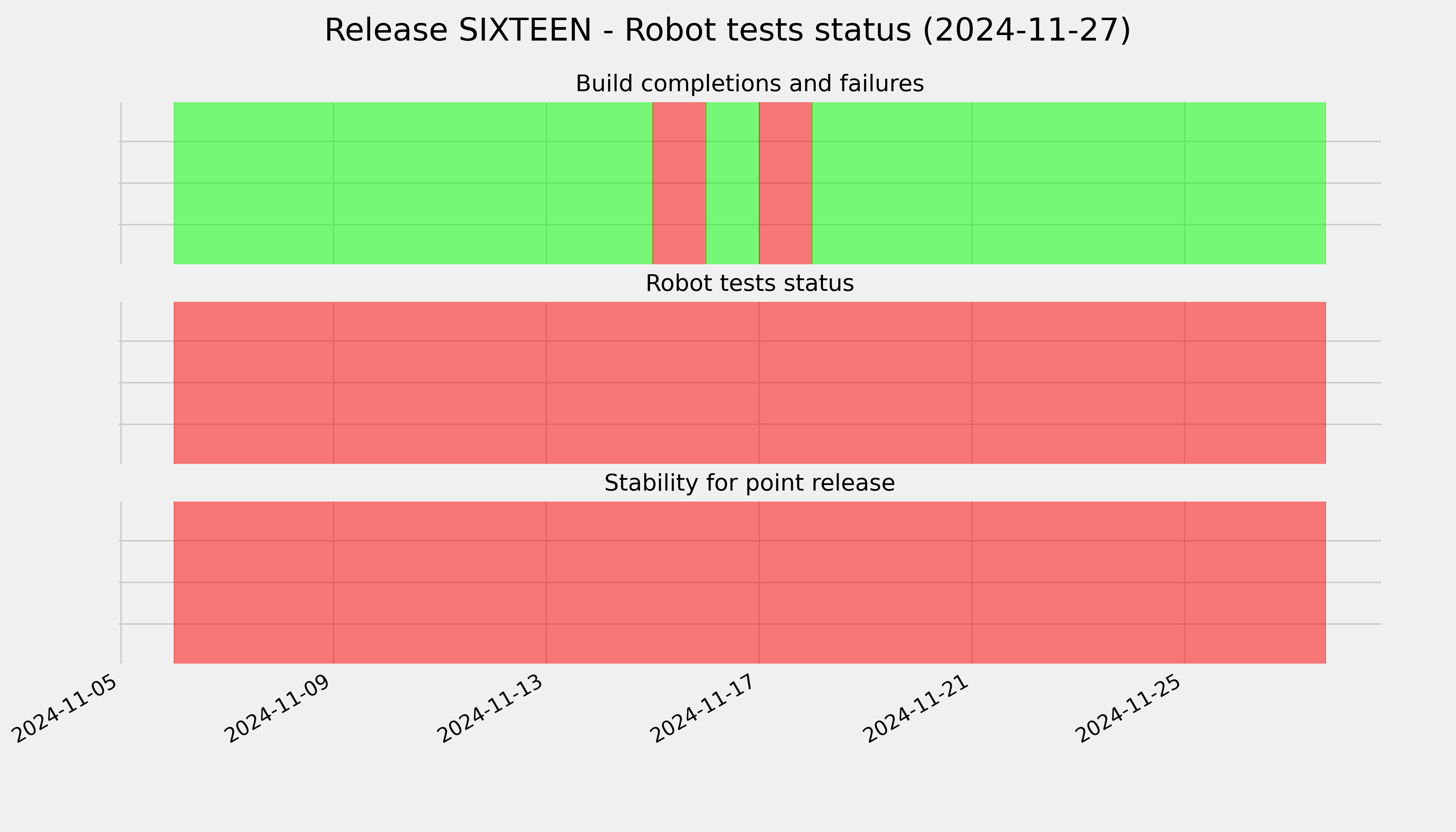Screen dimensions: 1456x832
Task: Click the left axis line of builds chart
Action: [121, 183]
